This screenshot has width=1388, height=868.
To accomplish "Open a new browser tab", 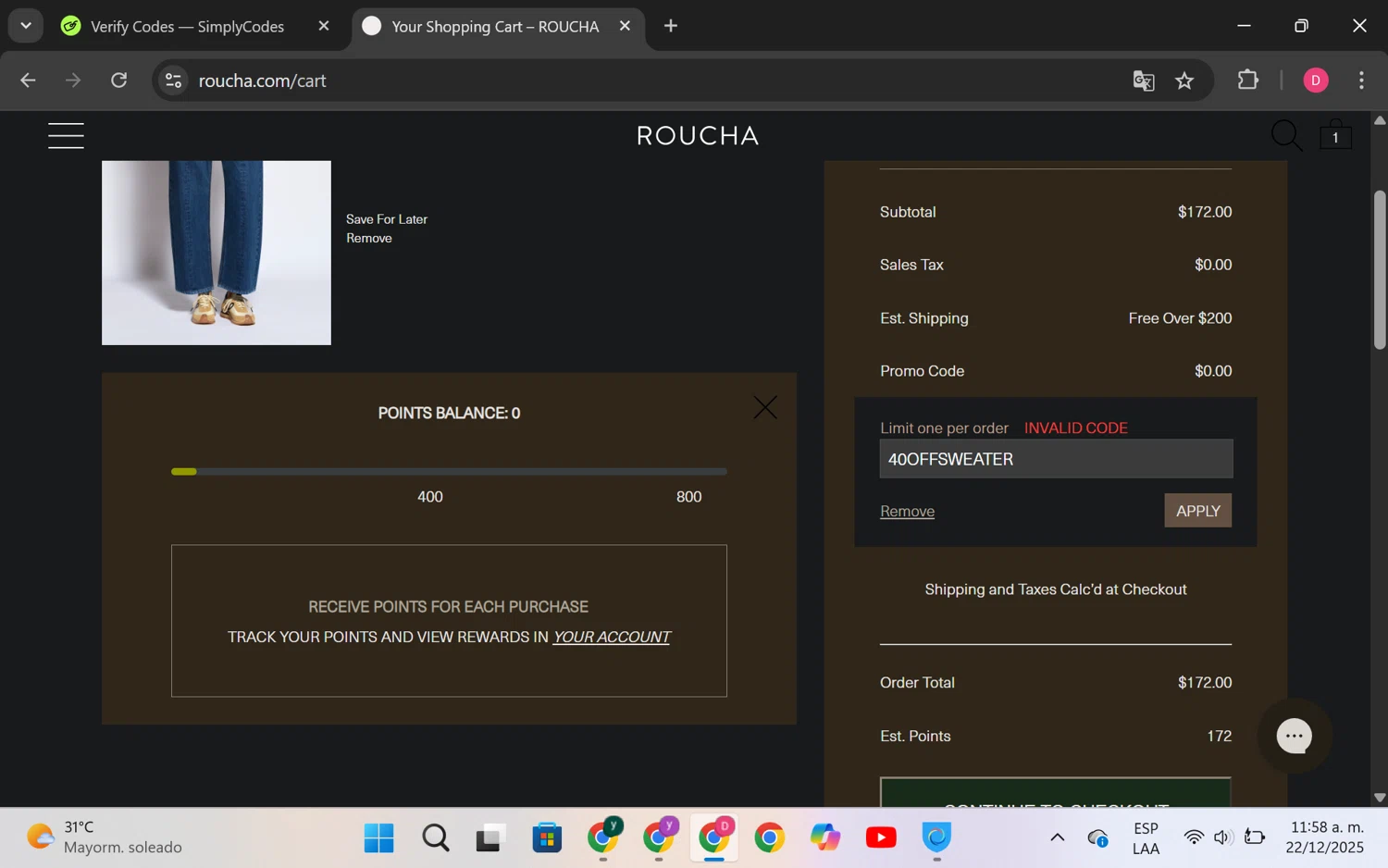I will (671, 26).
